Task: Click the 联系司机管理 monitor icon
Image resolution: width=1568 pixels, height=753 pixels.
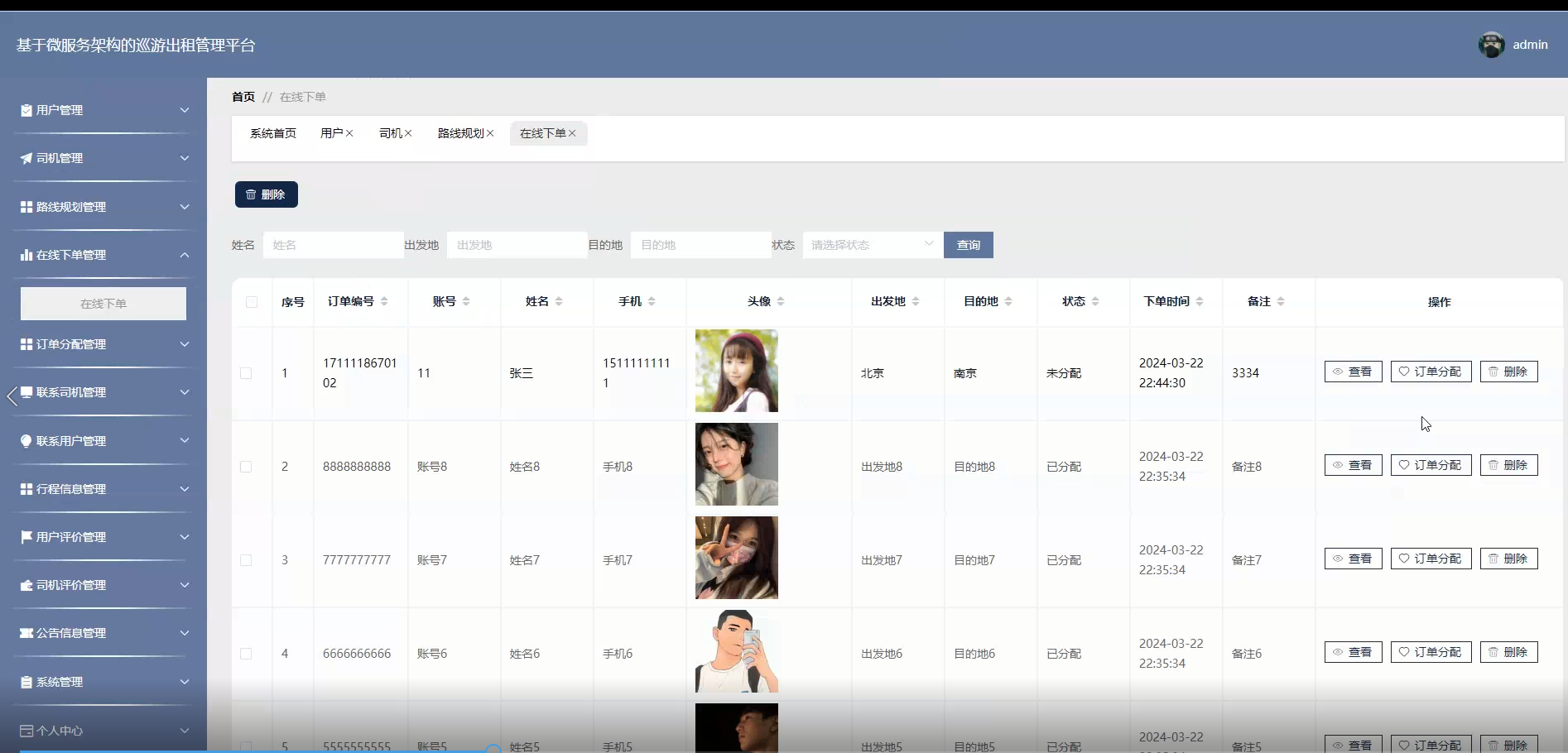Action: [x=26, y=392]
